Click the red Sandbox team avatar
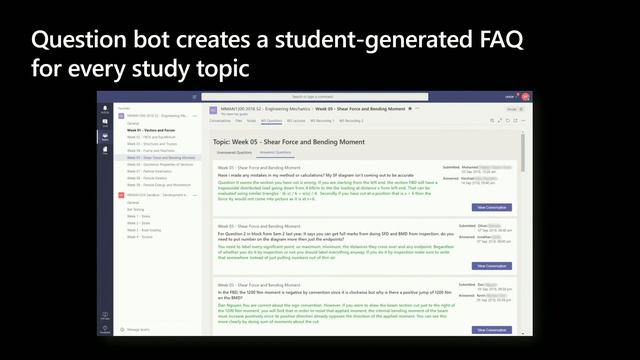The height and width of the screenshot is (360, 640). click(x=121, y=195)
